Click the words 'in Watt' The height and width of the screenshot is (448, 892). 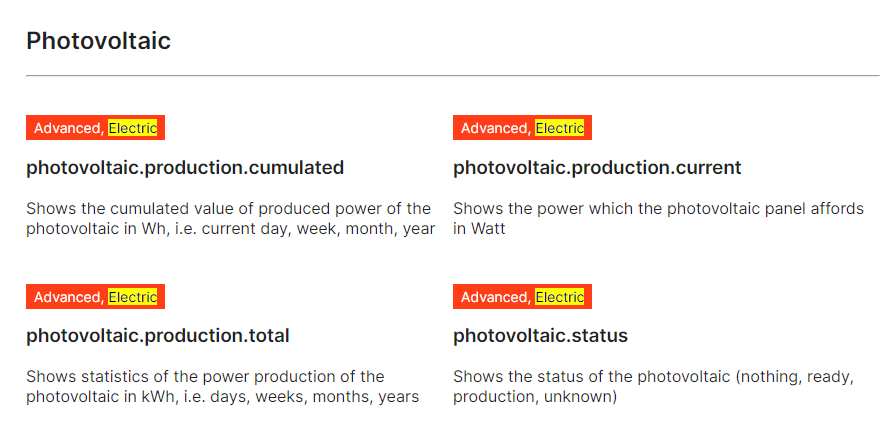(x=479, y=229)
